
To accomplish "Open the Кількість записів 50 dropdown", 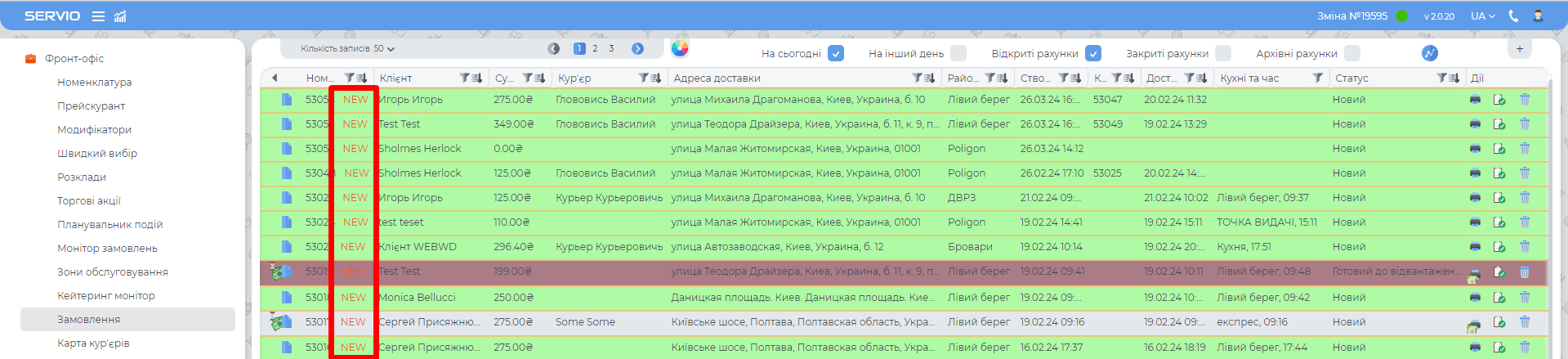I will tap(347, 49).
